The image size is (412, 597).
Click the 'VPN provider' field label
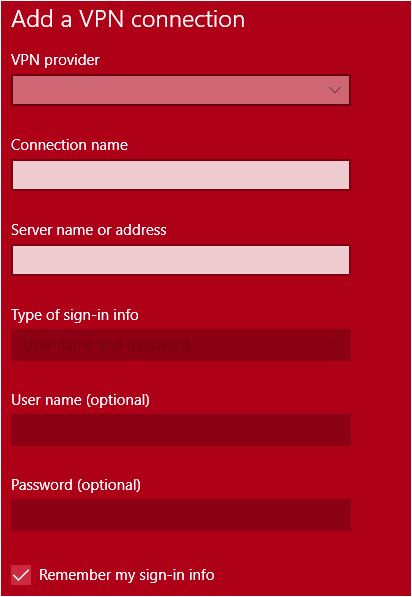(x=55, y=60)
